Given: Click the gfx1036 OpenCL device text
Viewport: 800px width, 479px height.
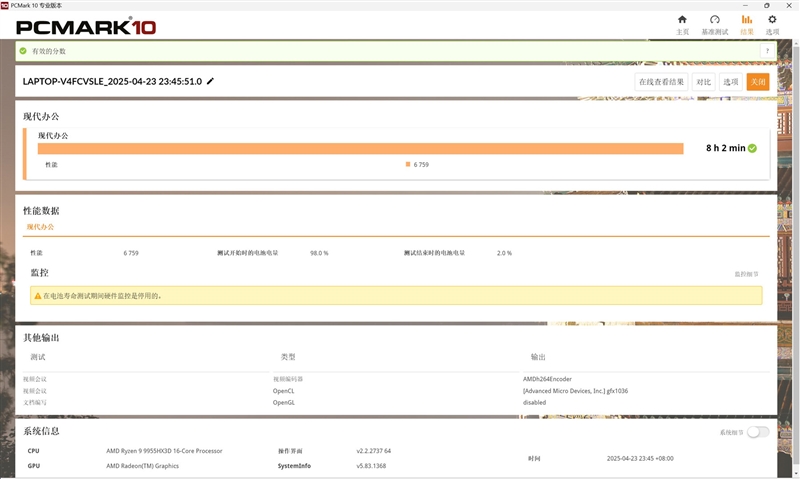Looking at the screenshot, I should (x=575, y=391).
